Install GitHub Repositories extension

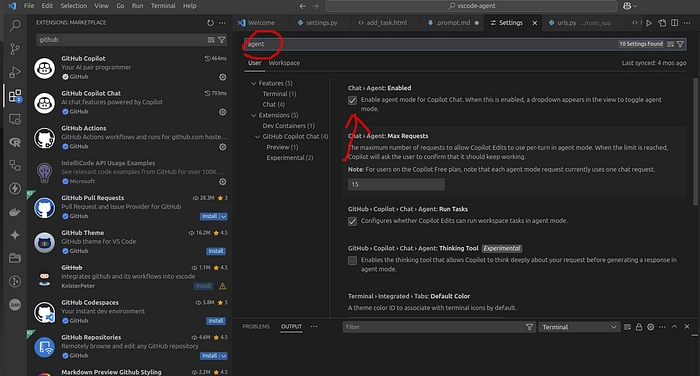click(x=209, y=356)
